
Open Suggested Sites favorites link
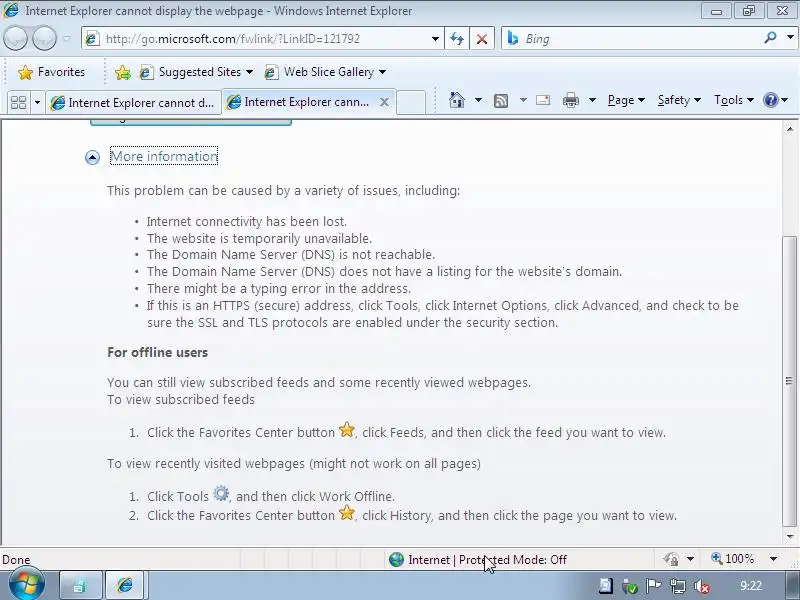[x=191, y=72]
